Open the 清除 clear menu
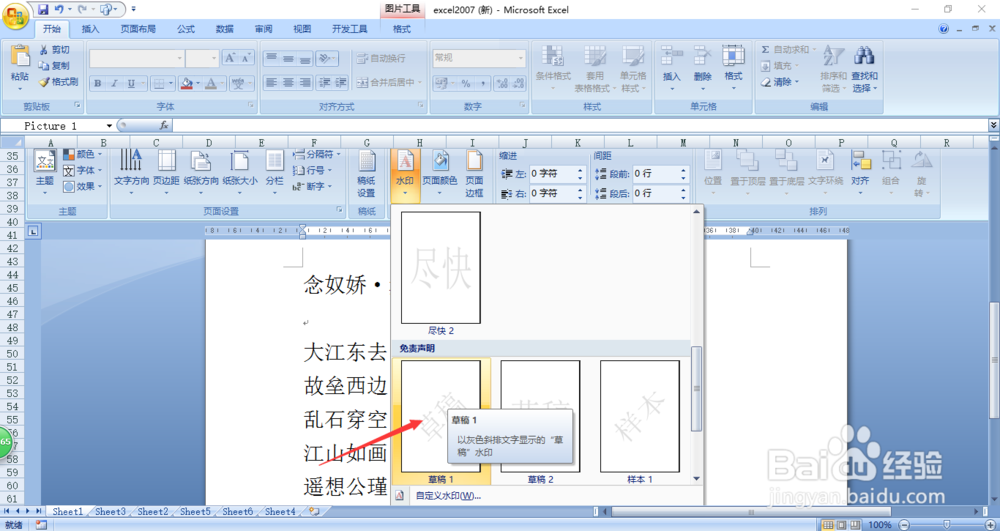 [x=780, y=82]
